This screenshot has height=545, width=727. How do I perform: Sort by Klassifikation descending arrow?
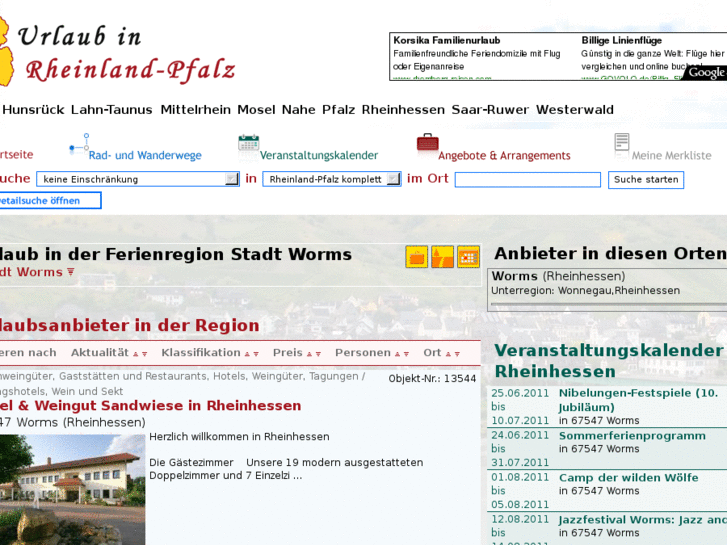point(256,354)
